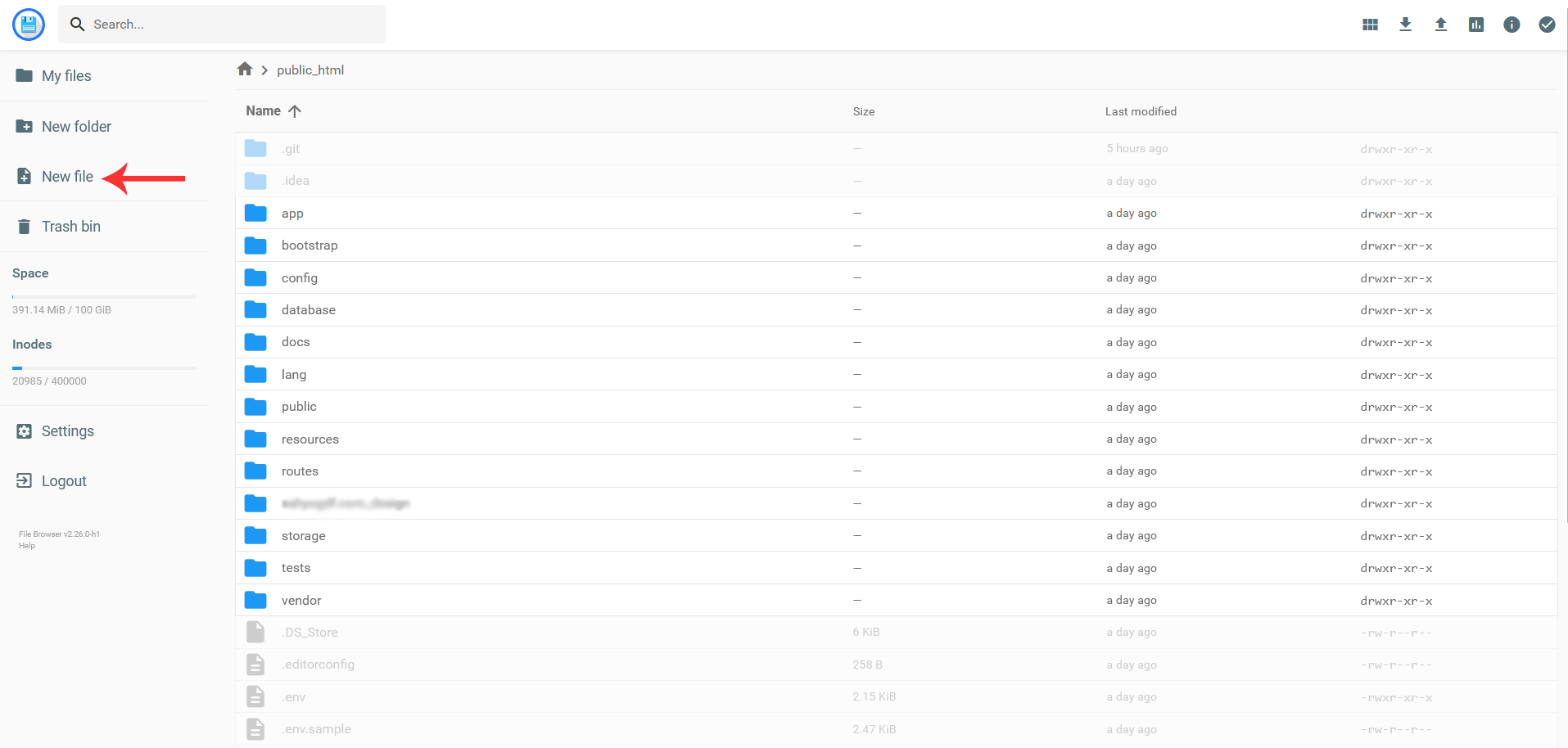Click the home breadcrumb icon
This screenshot has width=1568, height=748.
245,70
